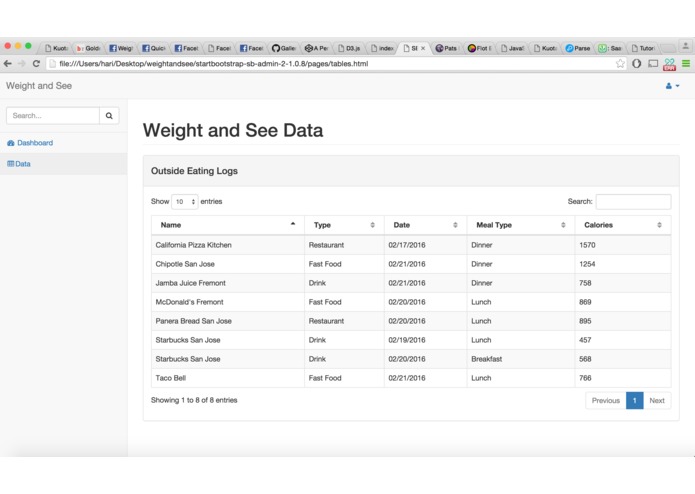
Task: Switch to the Gold tab
Action: tap(88, 48)
